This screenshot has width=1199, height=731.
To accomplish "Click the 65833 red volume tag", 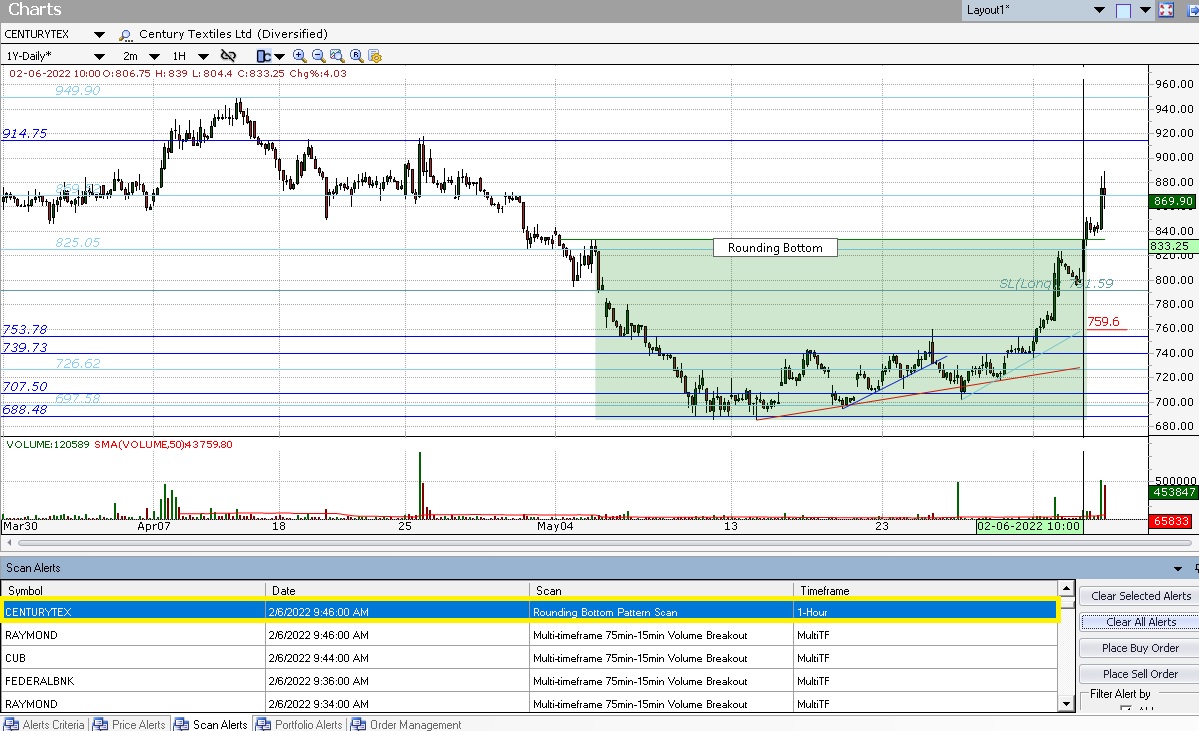I will (1171, 521).
